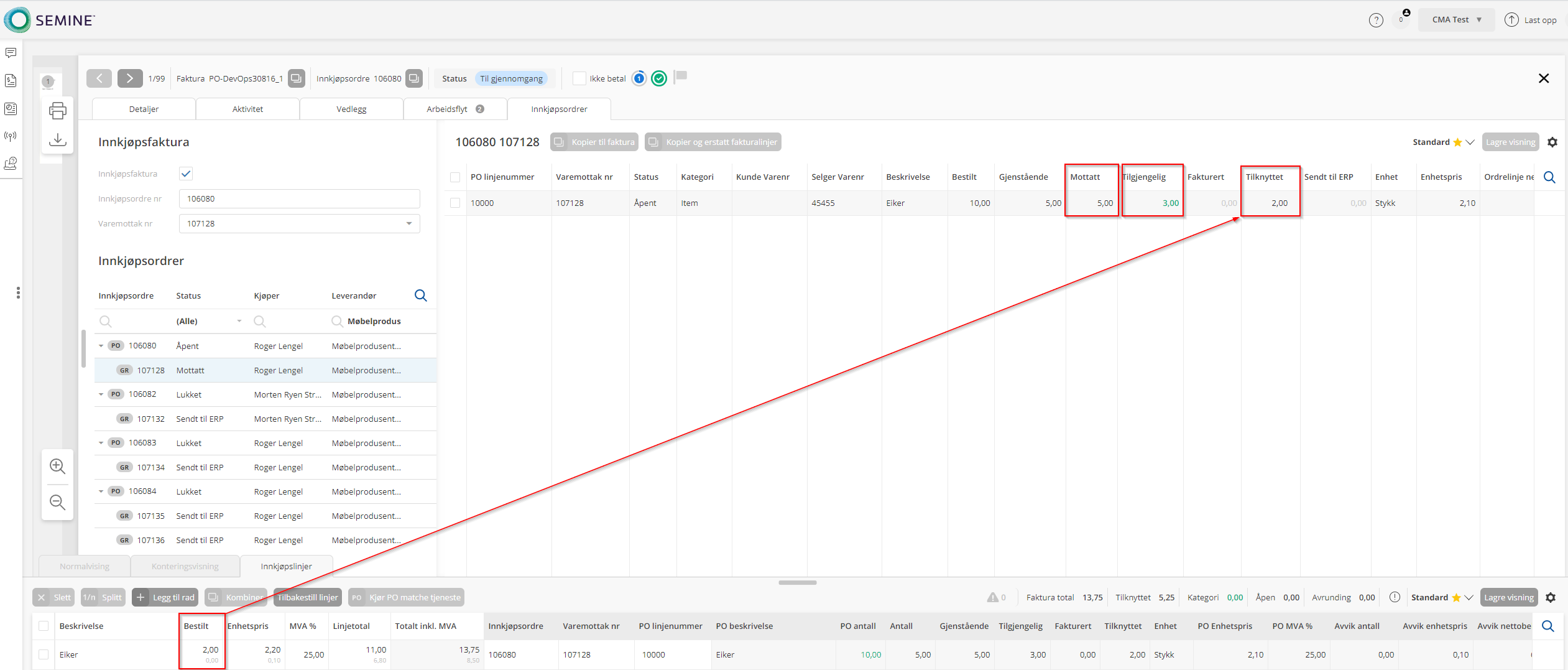The height and width of the screenshot is (670, 1568).
Task: Select the PO line 10000 row checkbox
Action: point(455,203)
